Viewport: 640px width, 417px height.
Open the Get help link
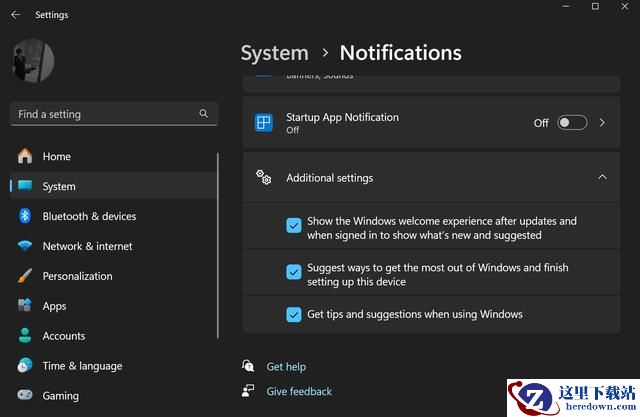pyautogui.click(x=286, y=366)
